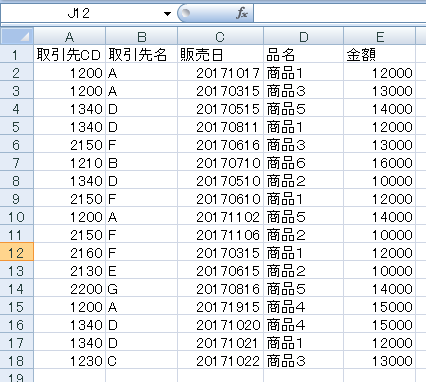Select row 1 header
426x382 pixels.
(17, 55)
